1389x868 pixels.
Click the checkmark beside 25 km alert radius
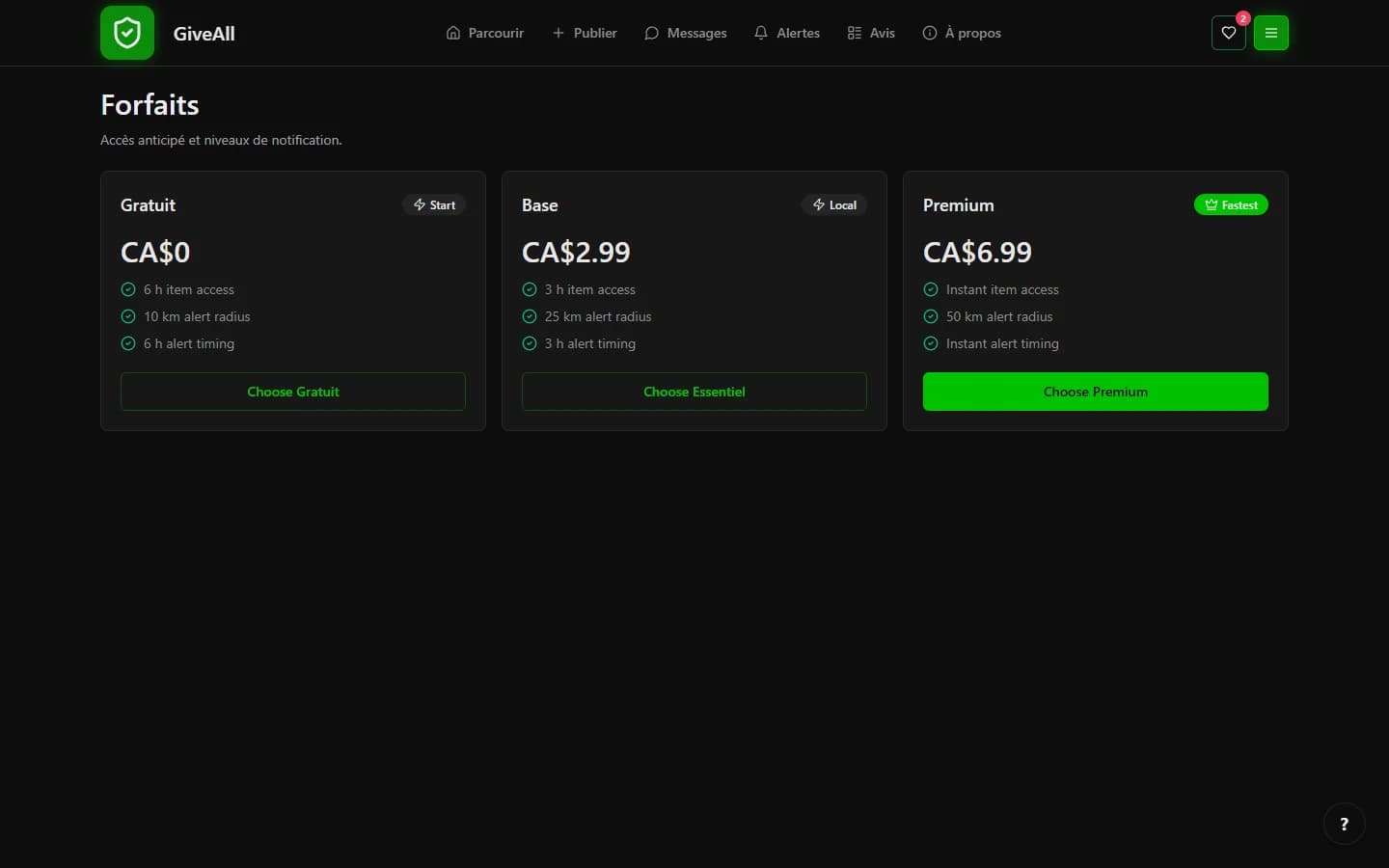(x=530, y=316)
